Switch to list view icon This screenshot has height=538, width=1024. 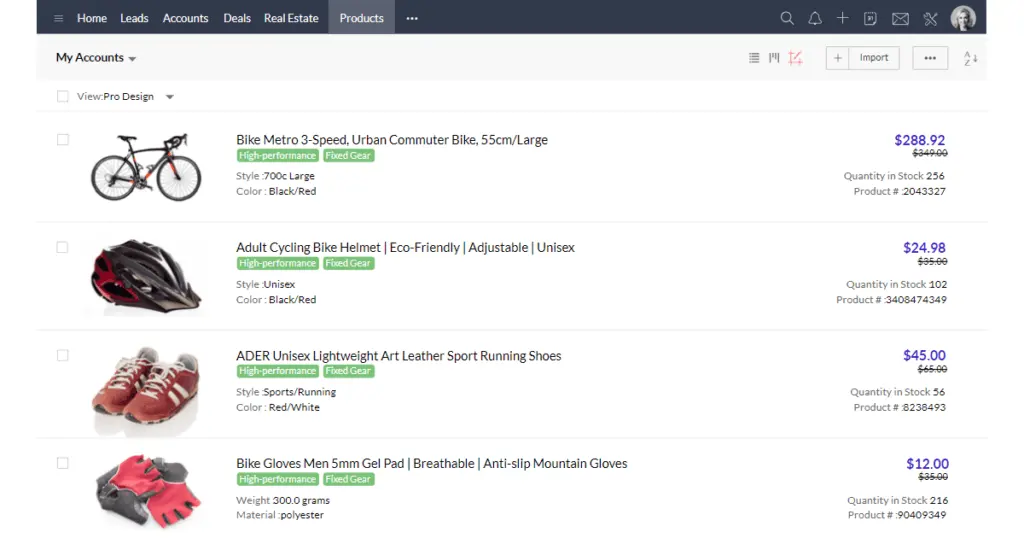point(754,58)
